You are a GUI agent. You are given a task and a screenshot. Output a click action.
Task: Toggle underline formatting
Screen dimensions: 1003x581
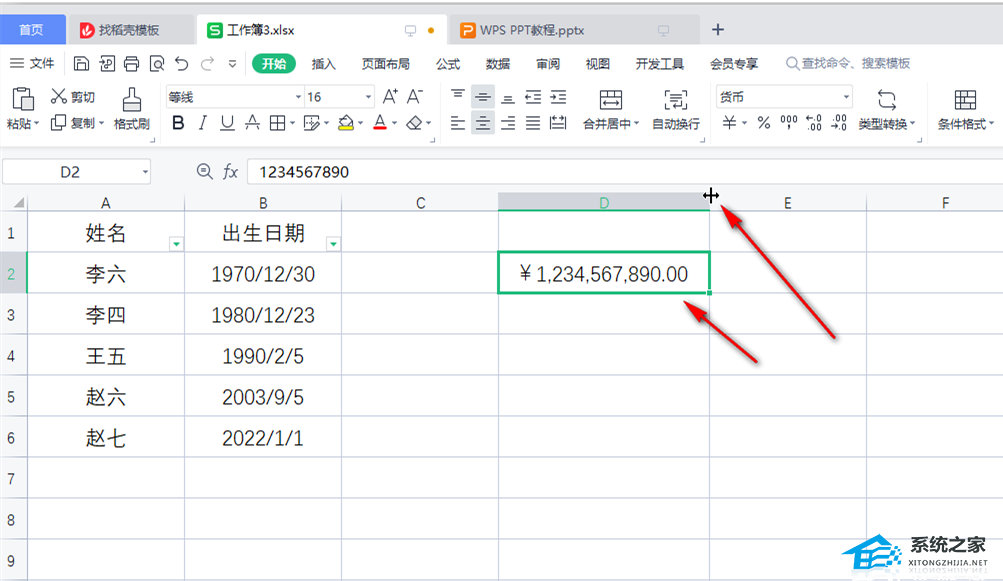(x=227, y=123)
